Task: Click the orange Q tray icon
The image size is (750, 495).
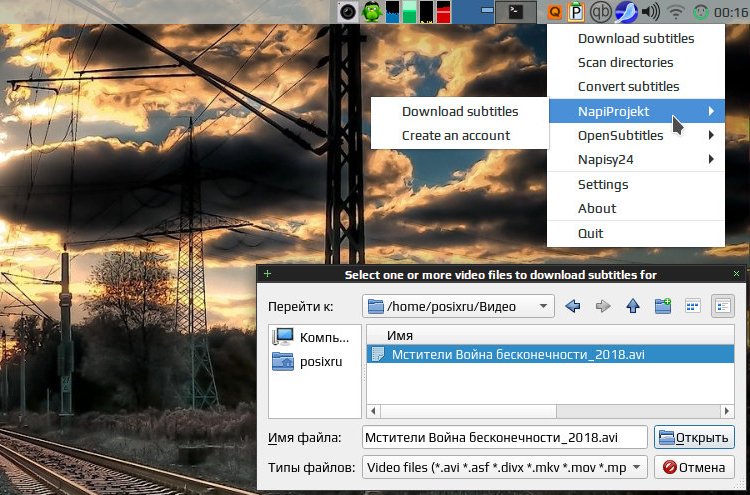Action: pos(554,12)
